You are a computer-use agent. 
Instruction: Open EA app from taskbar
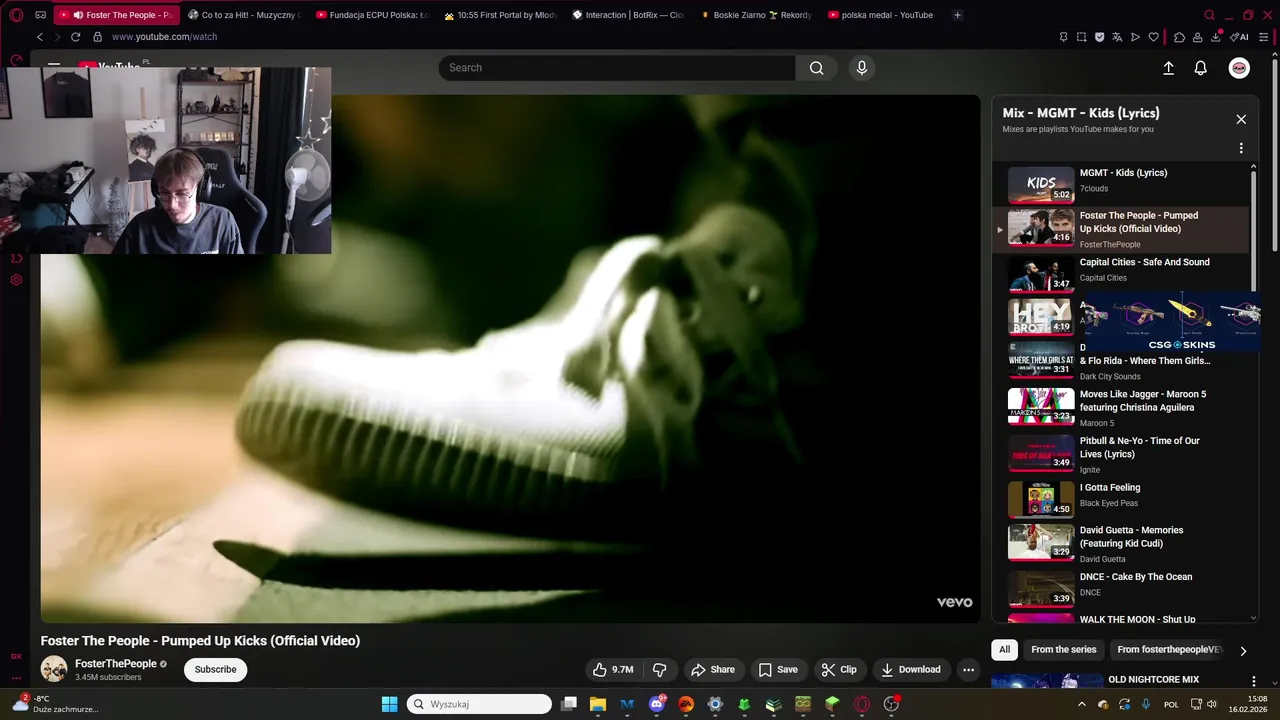pyautogui.click(x=686, y=704)
